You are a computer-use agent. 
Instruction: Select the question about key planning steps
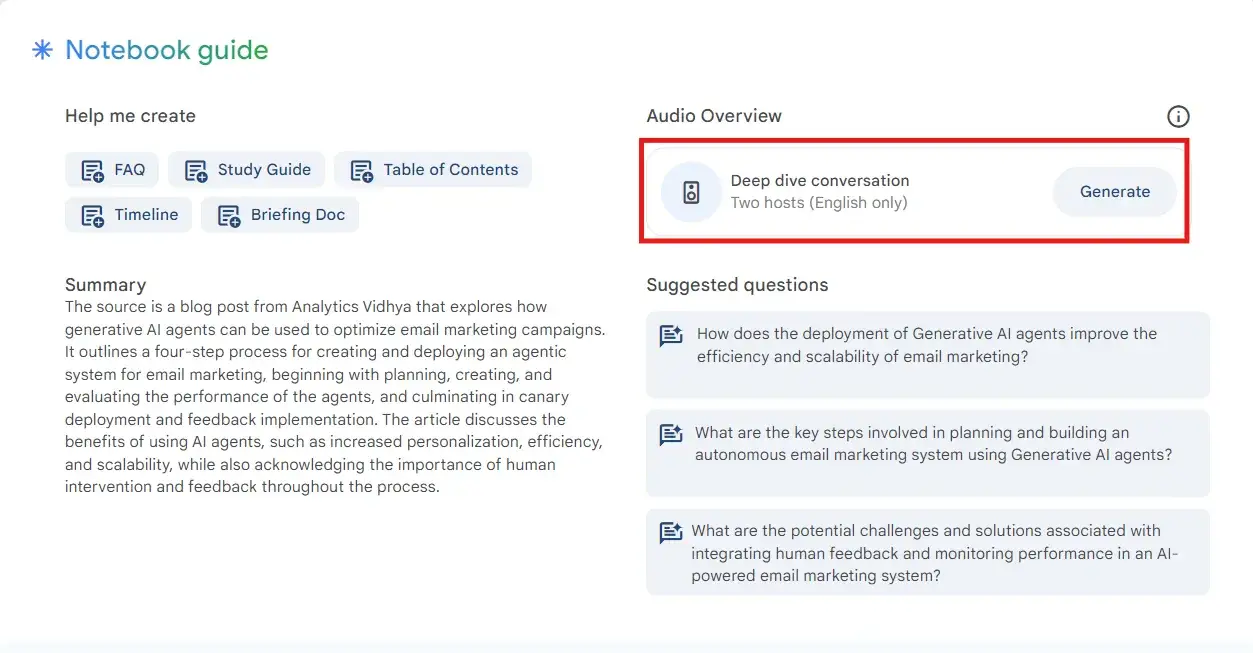click(932, 444)
